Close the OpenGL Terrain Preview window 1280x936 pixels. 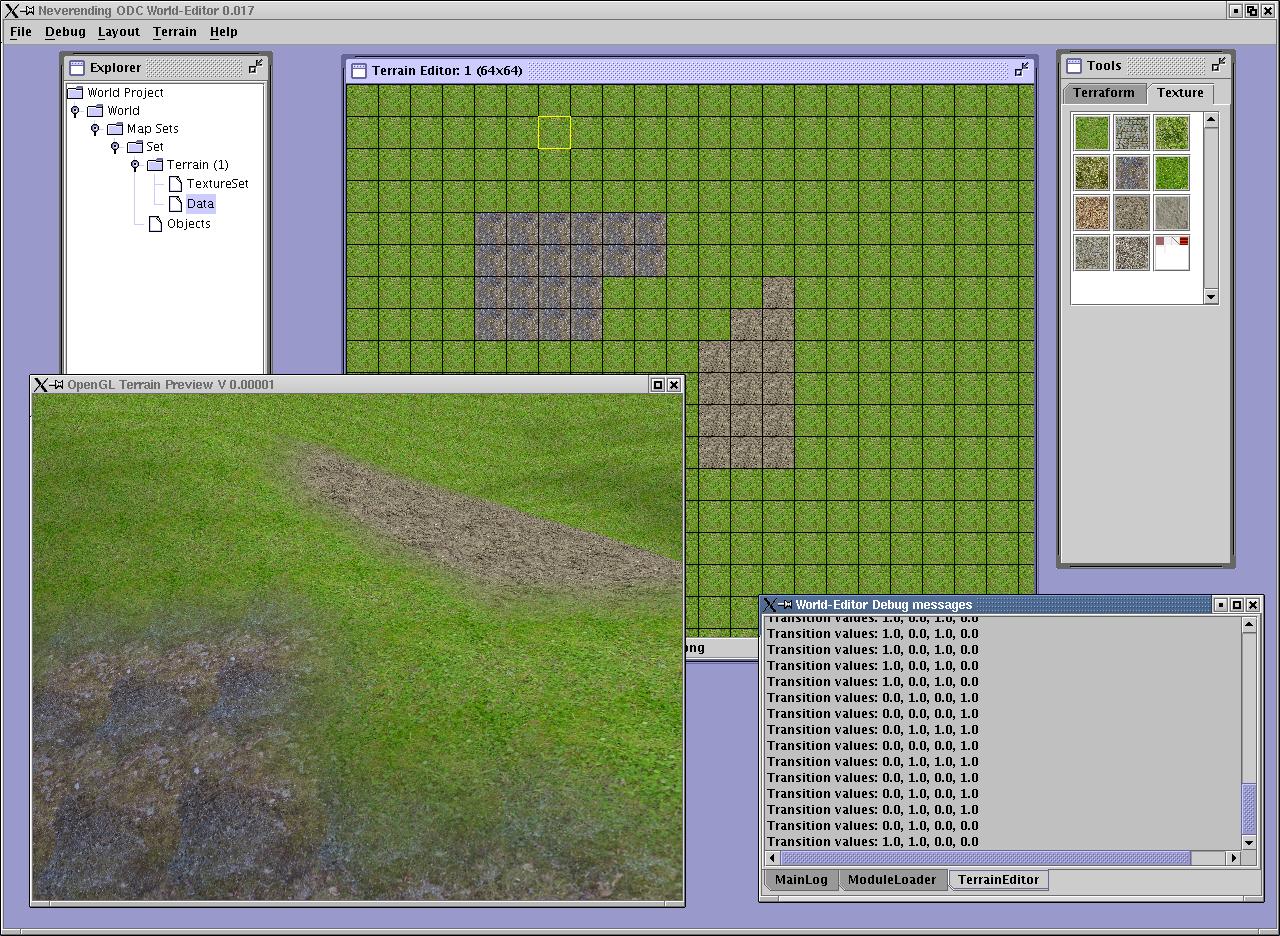[674, 385]
